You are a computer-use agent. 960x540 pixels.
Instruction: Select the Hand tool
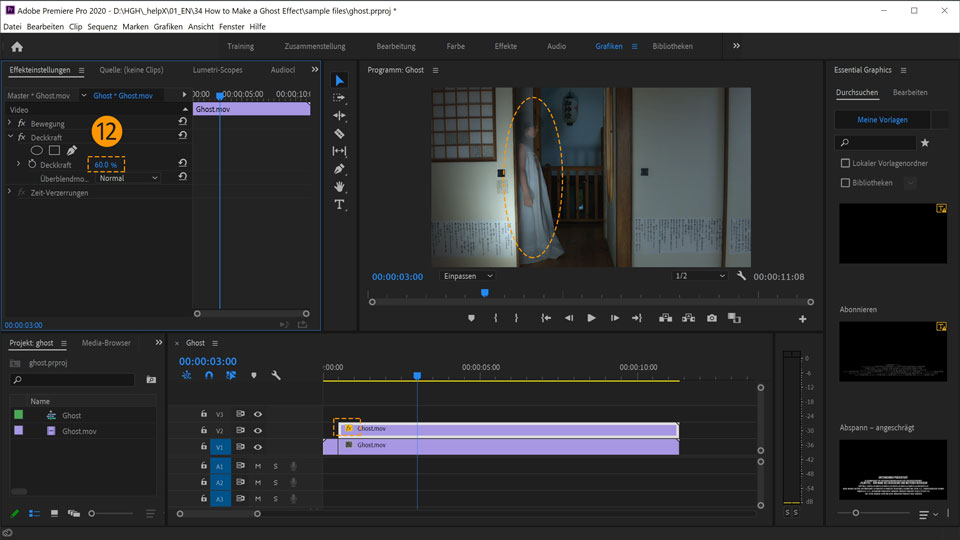coord(339,186)
